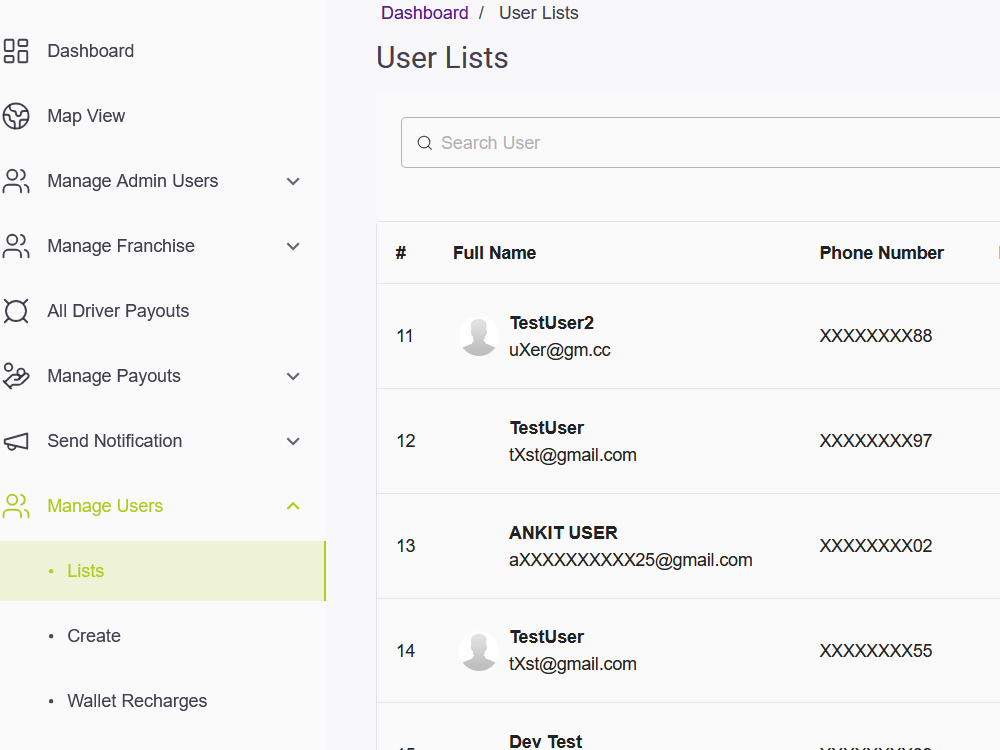
Task: Expand the Manage Franchise chevron
Action: click(293, 247)
